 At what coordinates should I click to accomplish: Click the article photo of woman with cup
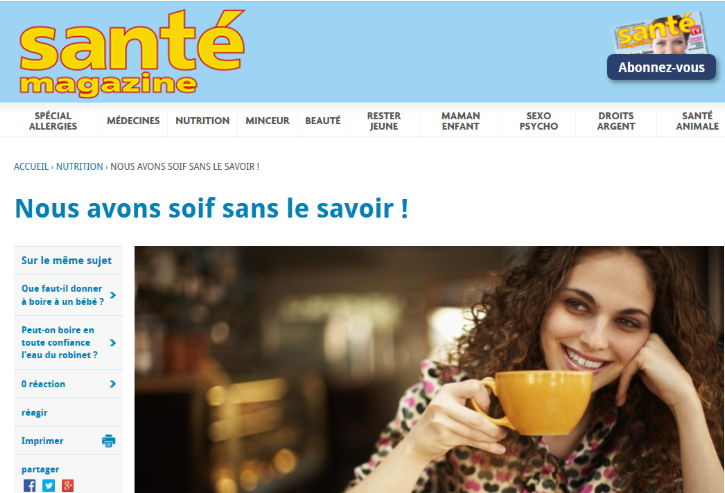(x=429, y=370)
